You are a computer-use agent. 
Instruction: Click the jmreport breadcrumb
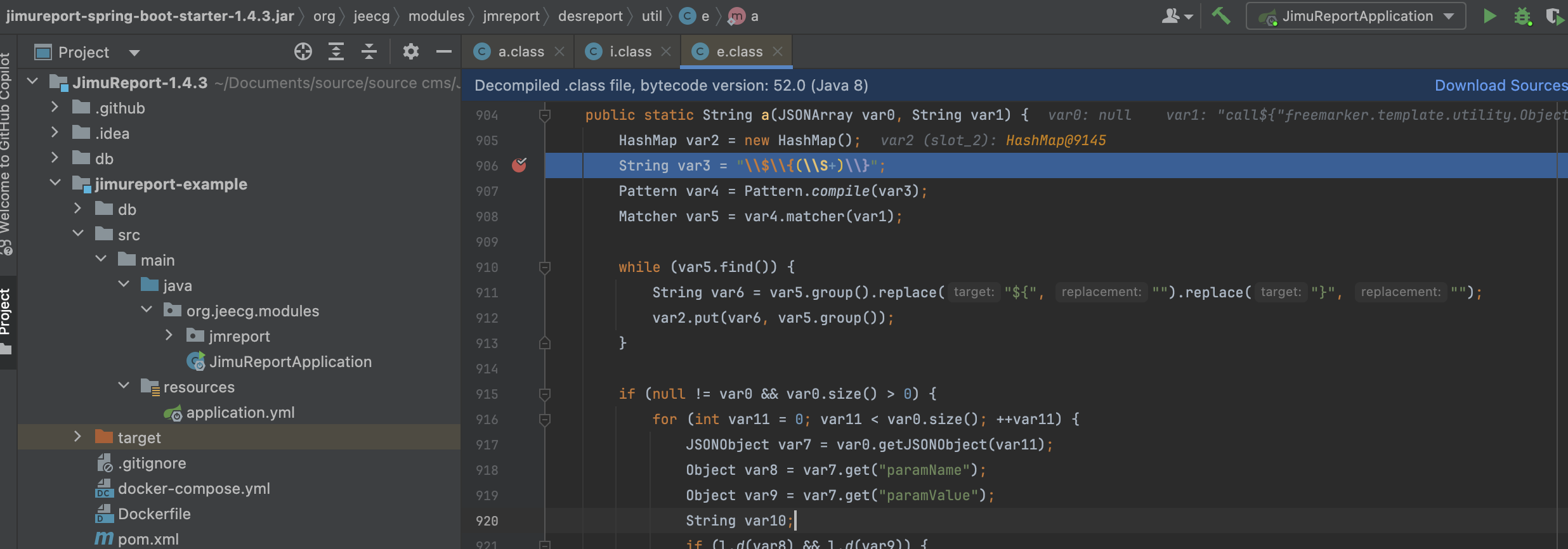tap(511, 16)
